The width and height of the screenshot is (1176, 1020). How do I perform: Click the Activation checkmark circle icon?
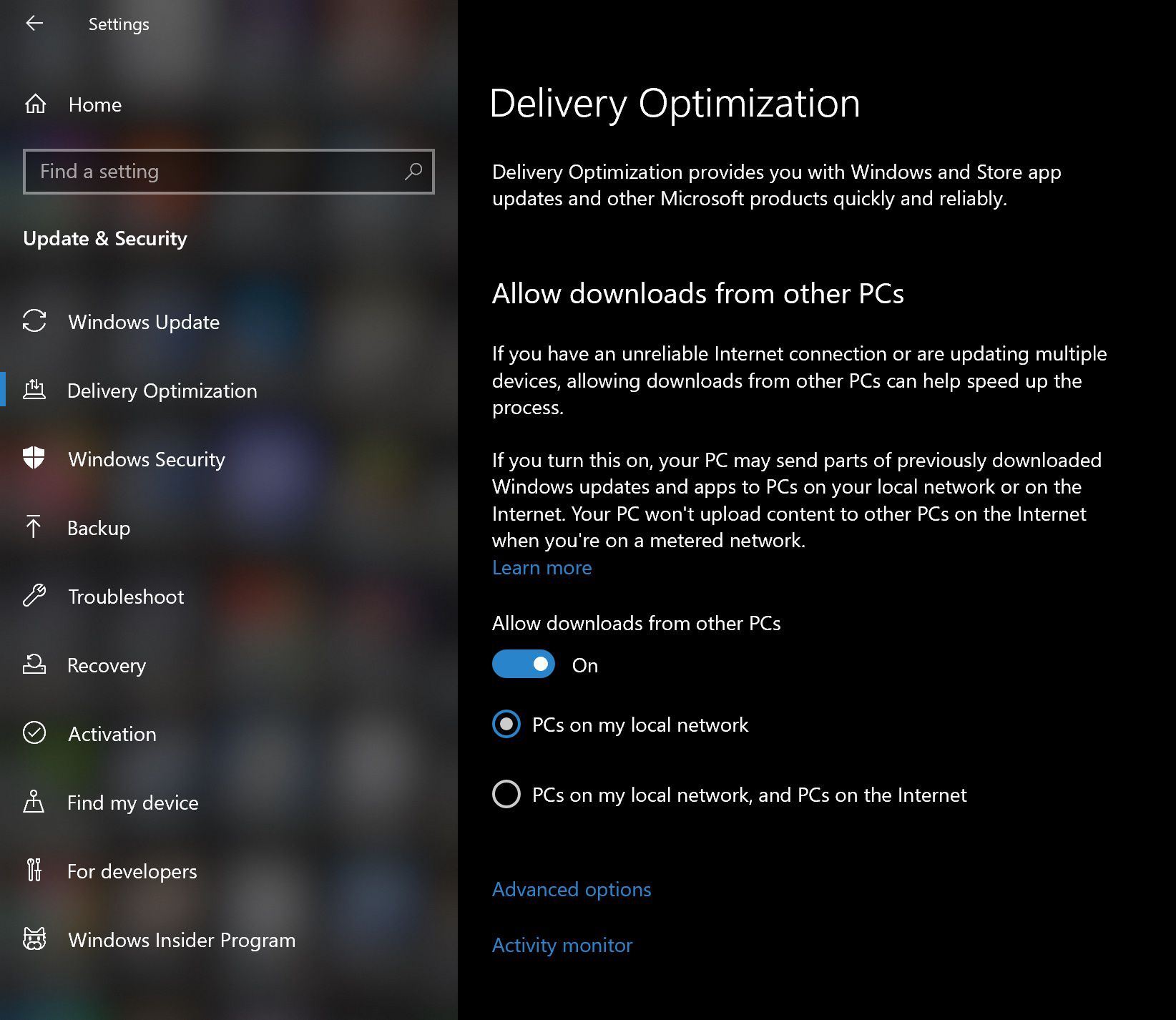coord(34,733)
